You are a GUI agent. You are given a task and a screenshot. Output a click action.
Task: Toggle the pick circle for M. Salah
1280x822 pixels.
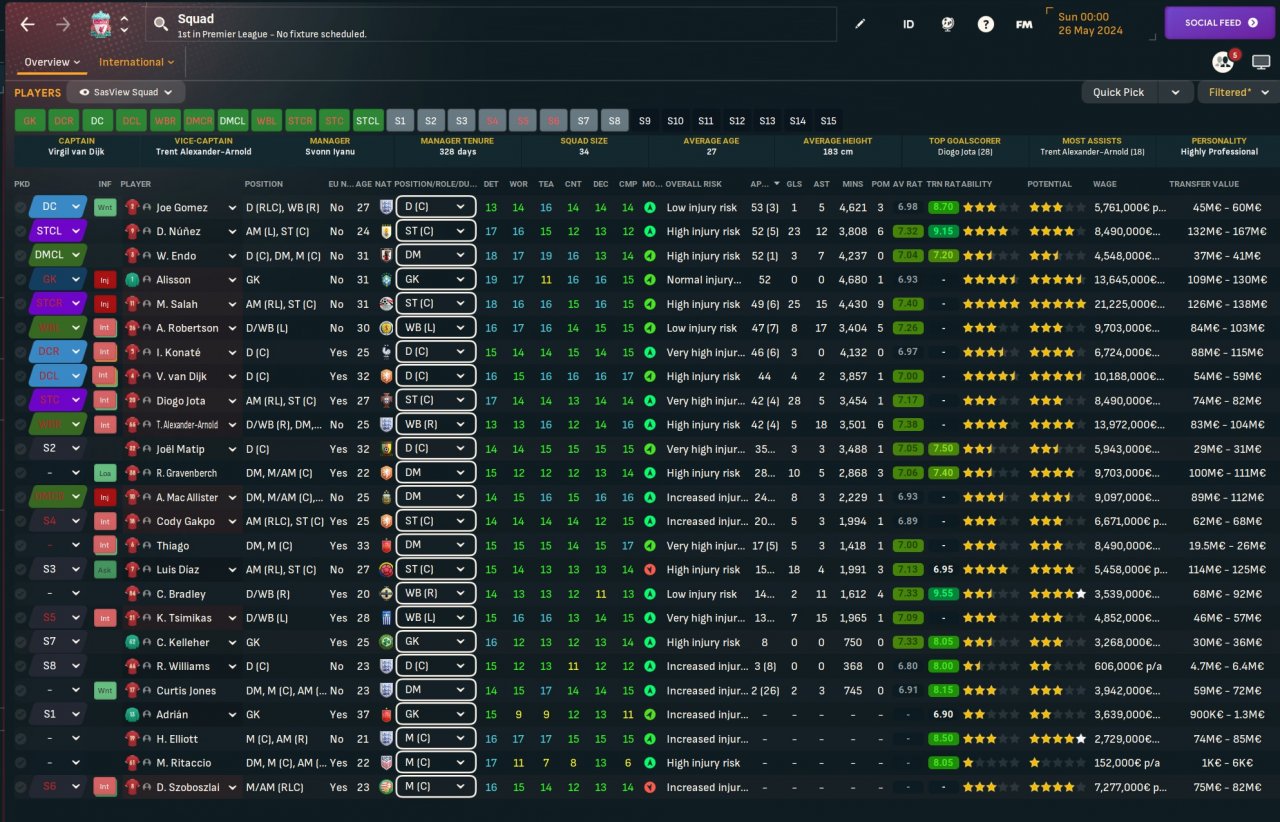(20, 304)
